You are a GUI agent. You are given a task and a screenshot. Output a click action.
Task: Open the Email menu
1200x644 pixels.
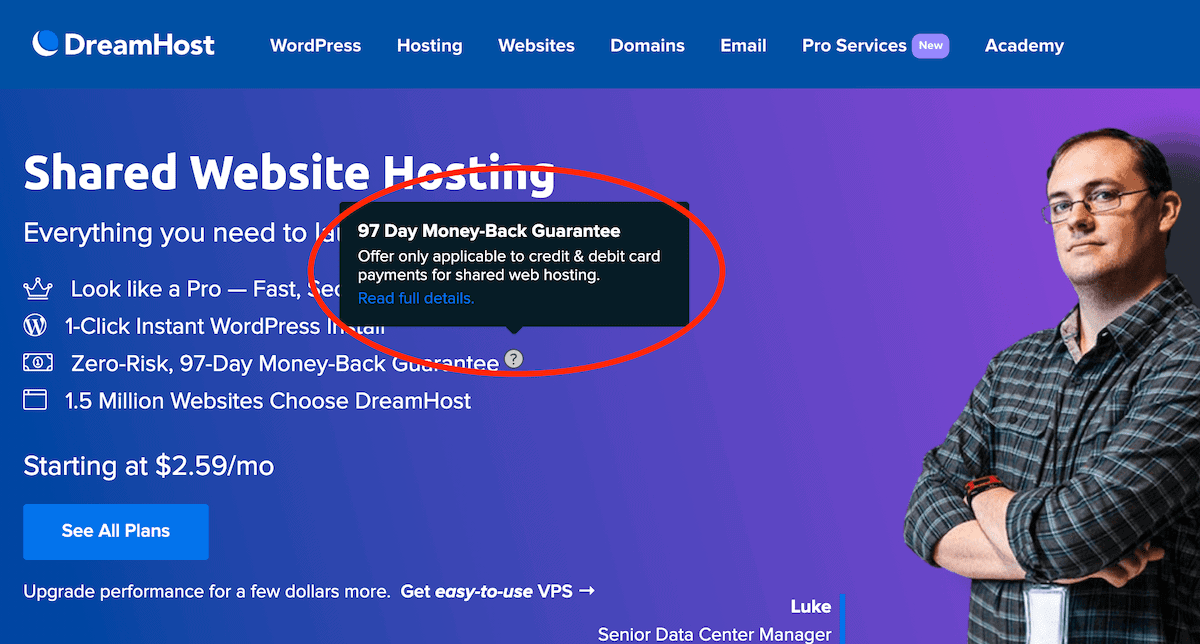tap(743, 45)
